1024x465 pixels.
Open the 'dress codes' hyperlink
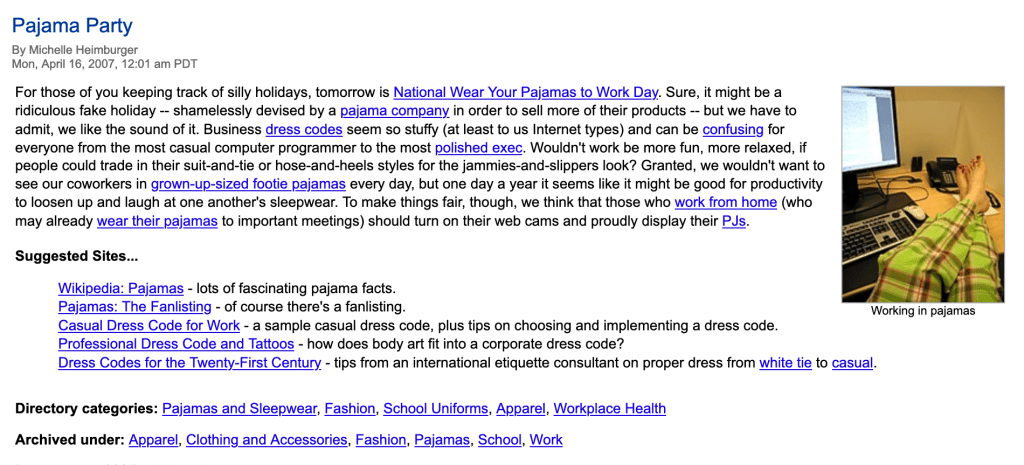[x=304, y=129]
